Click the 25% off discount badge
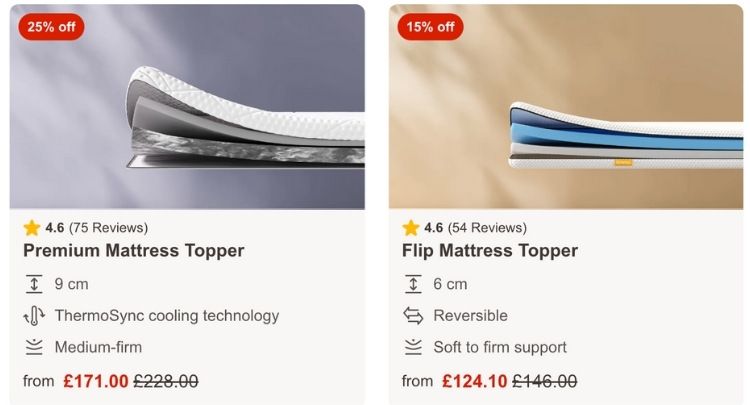The height and width of the screenshot is (405, 750). 51,27
